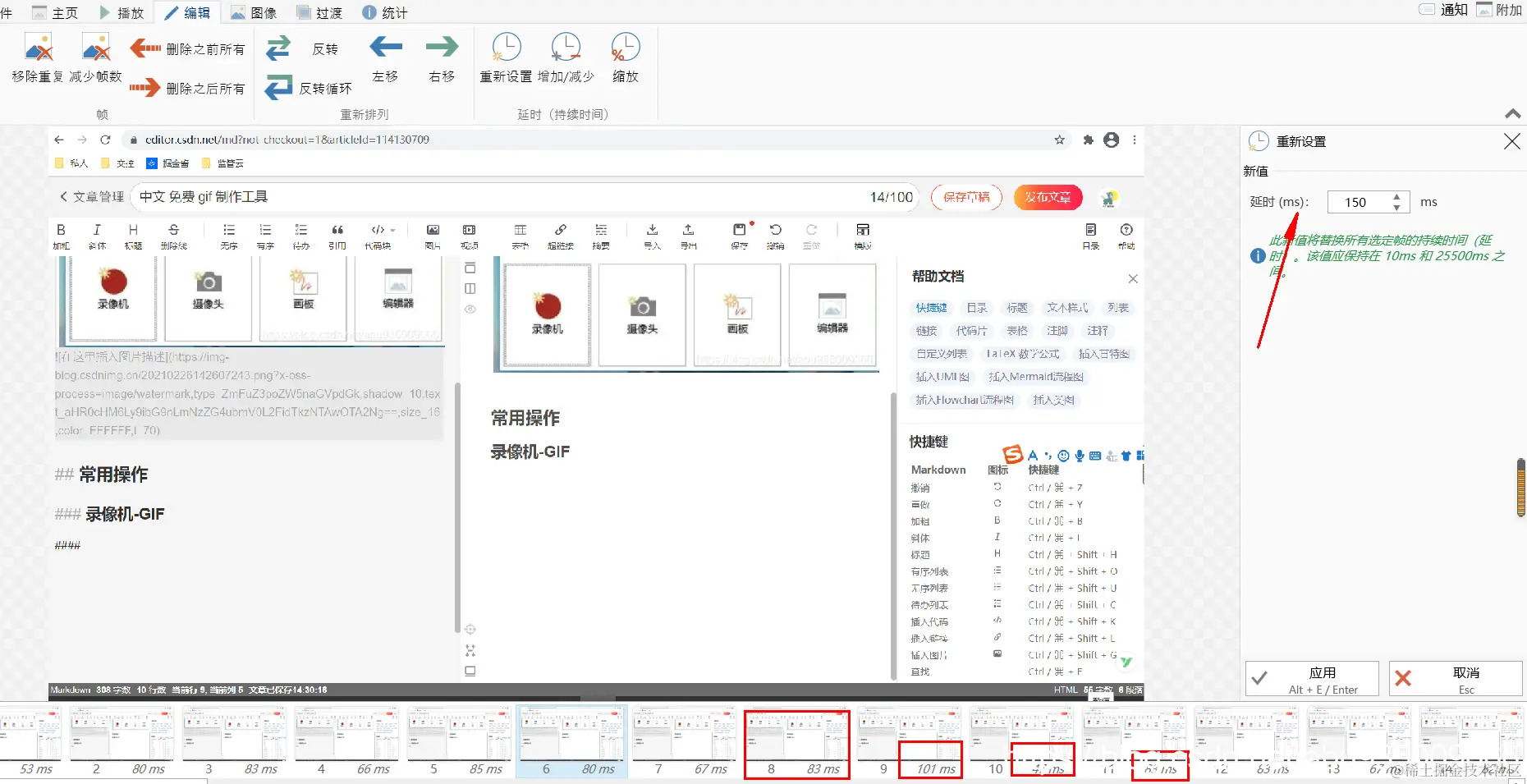This screenshot has height=784, width=1527.
Task: Select frame 8 thumbnail in the timeline
Action: 796,733
